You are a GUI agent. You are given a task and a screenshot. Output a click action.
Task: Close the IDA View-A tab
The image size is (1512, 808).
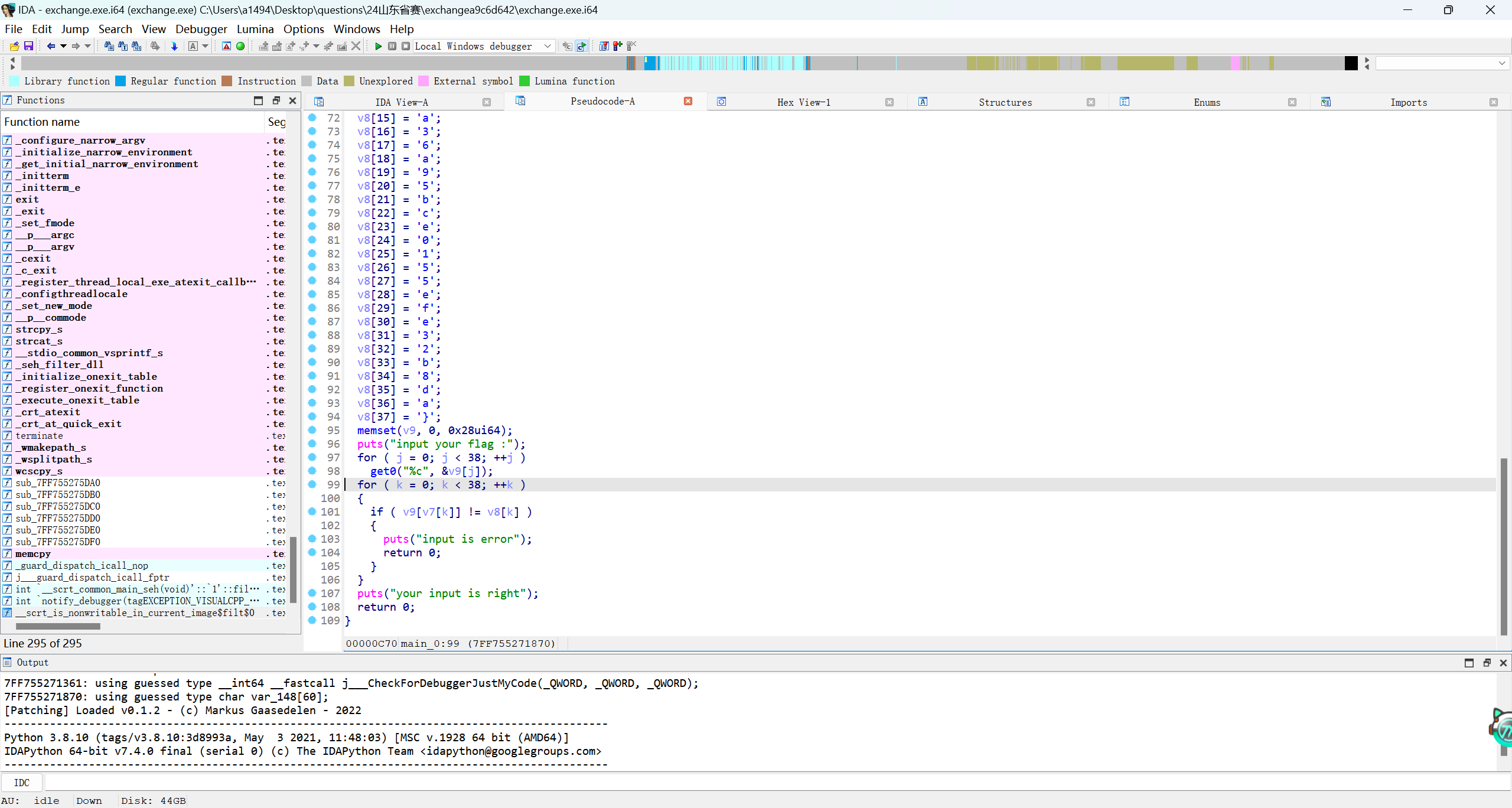[x=487, y=102]
